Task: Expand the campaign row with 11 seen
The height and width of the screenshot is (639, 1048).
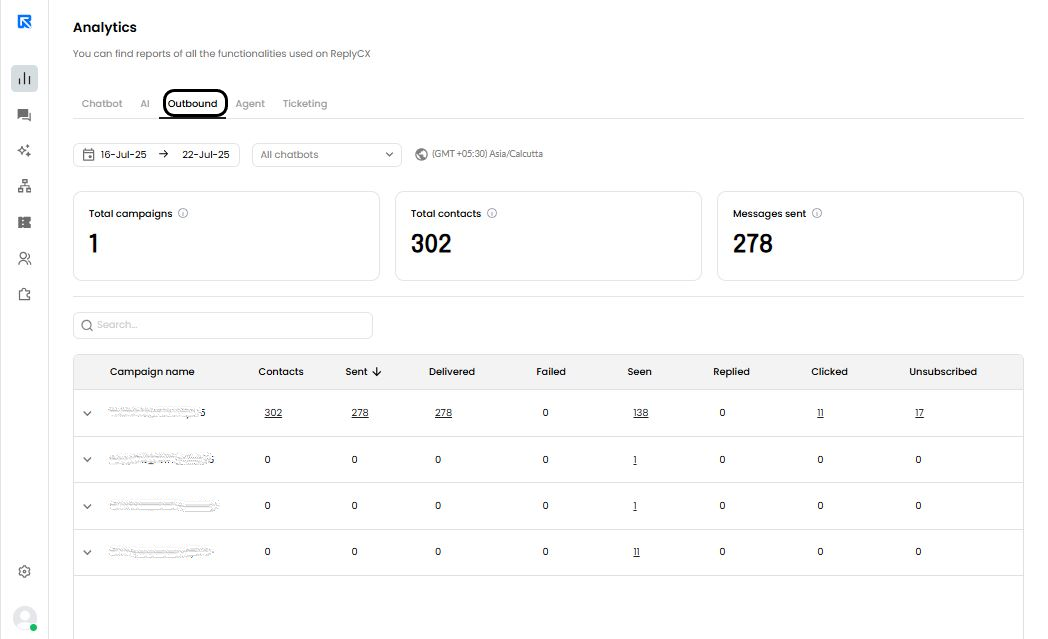Action: coord(87,552)
